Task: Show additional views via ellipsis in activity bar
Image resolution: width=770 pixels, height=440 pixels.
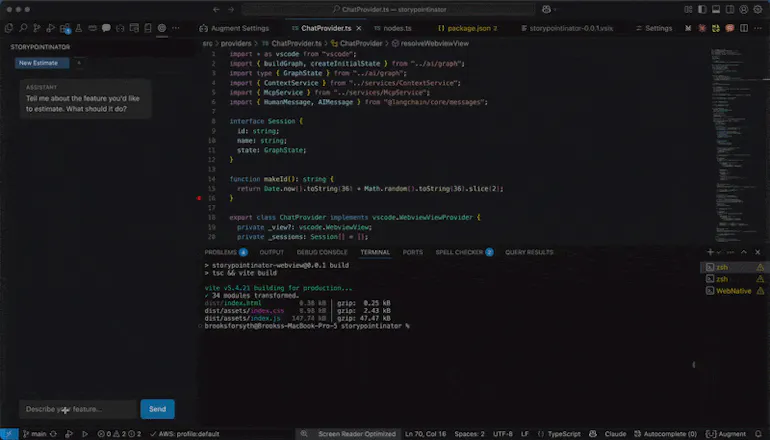Action: click(x=176, y=28)
